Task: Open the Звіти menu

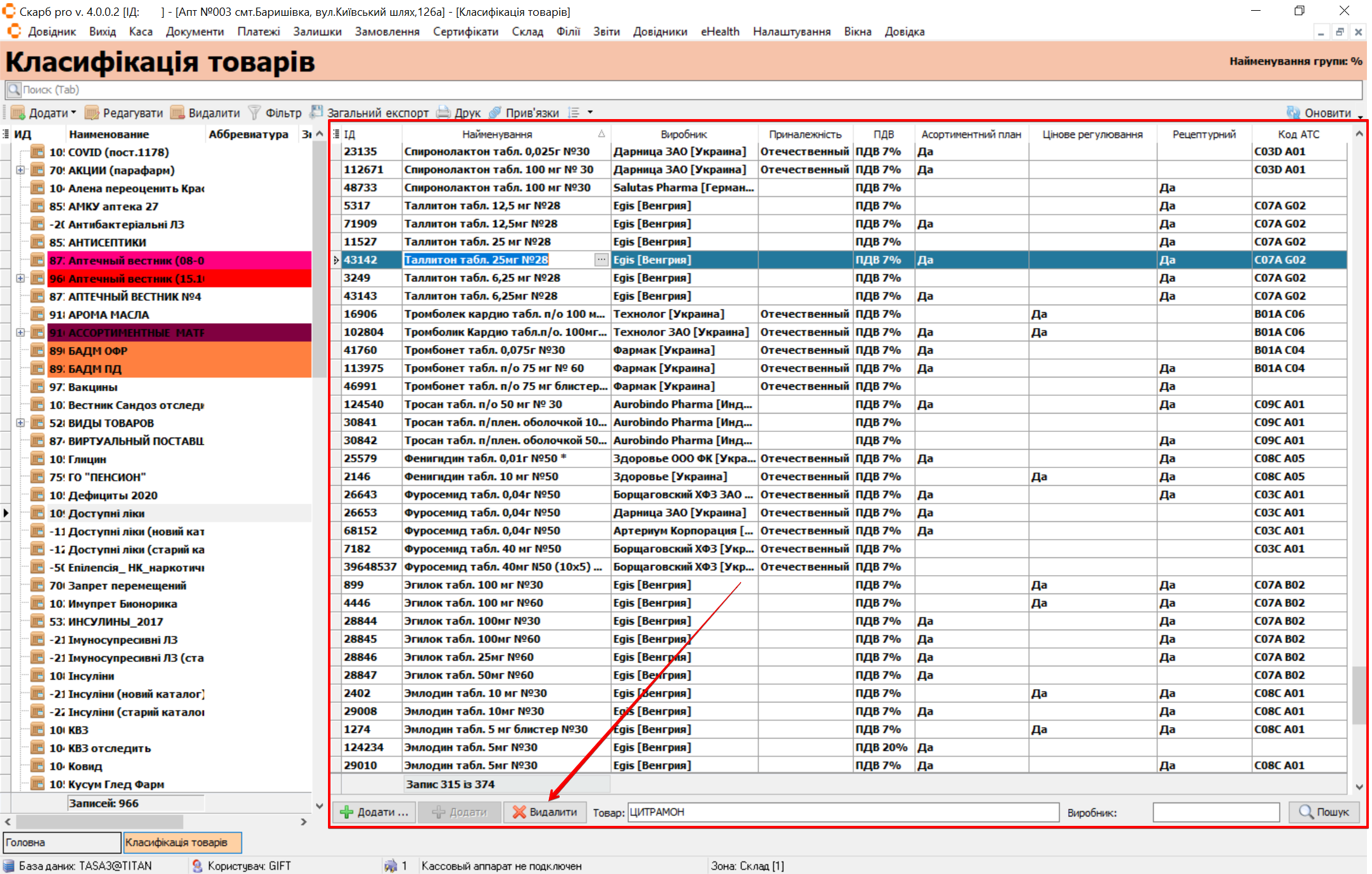Action: pyautogui.click(x=606, y=32)
